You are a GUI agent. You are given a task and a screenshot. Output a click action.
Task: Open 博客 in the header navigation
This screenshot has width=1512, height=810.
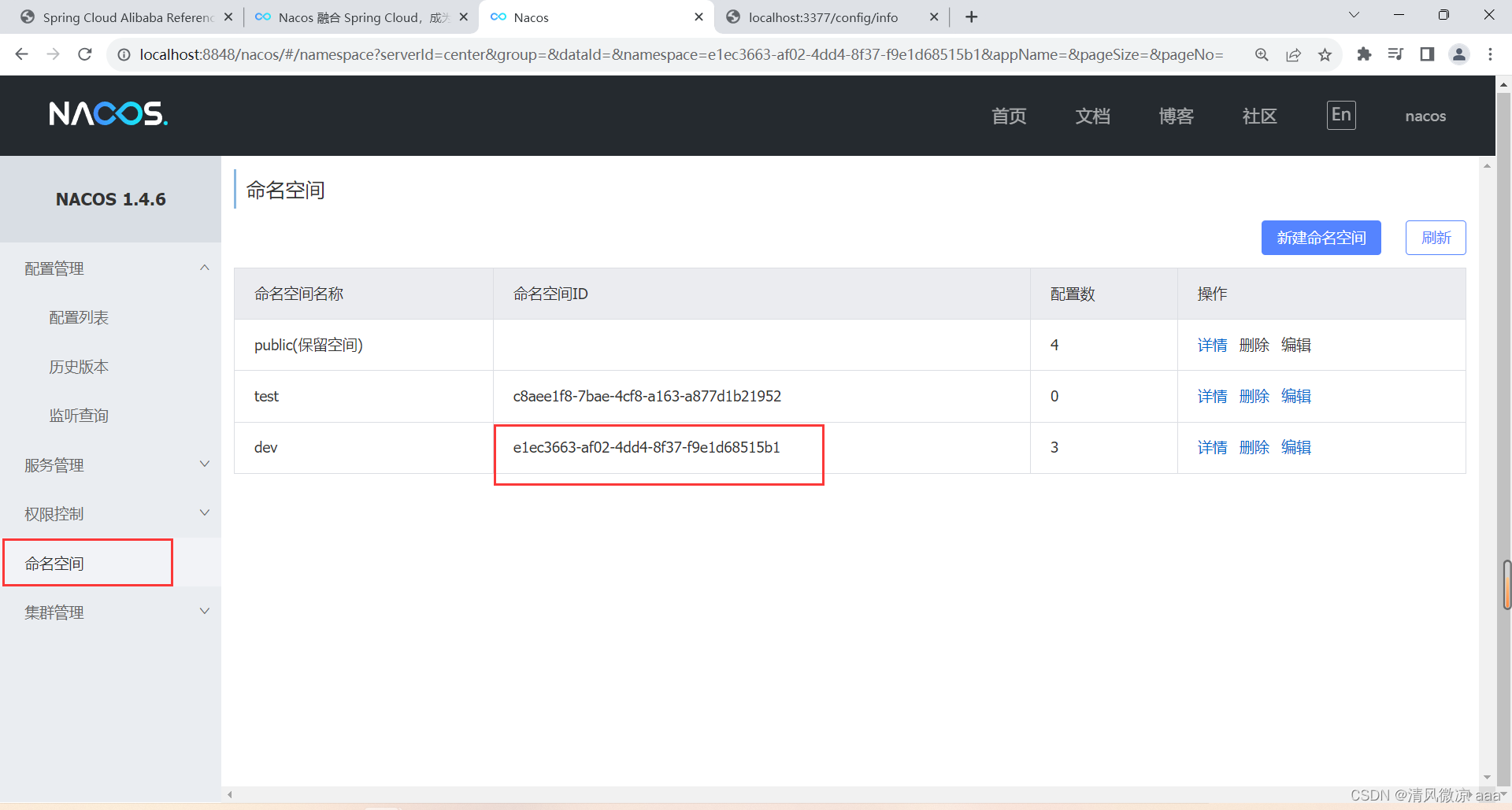click(x=1176, y=117)
